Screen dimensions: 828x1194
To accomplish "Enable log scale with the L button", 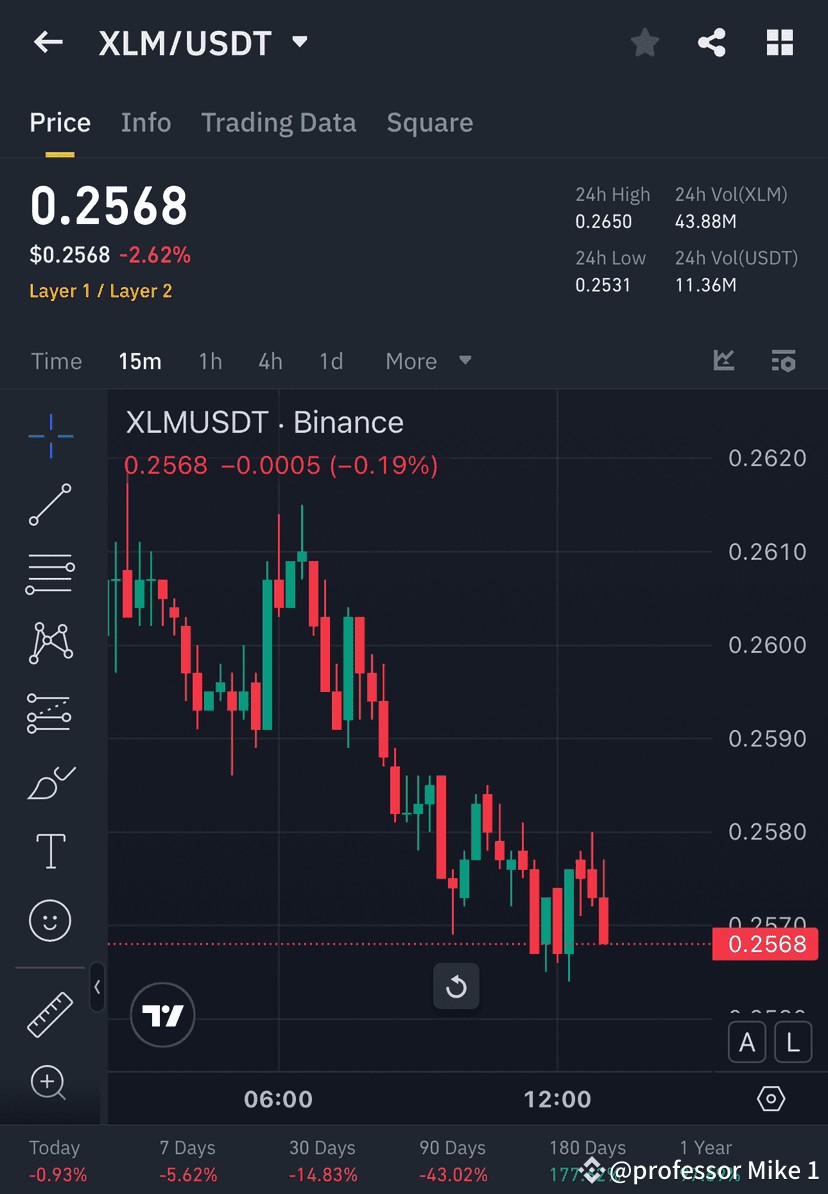I will point(792,1042).
